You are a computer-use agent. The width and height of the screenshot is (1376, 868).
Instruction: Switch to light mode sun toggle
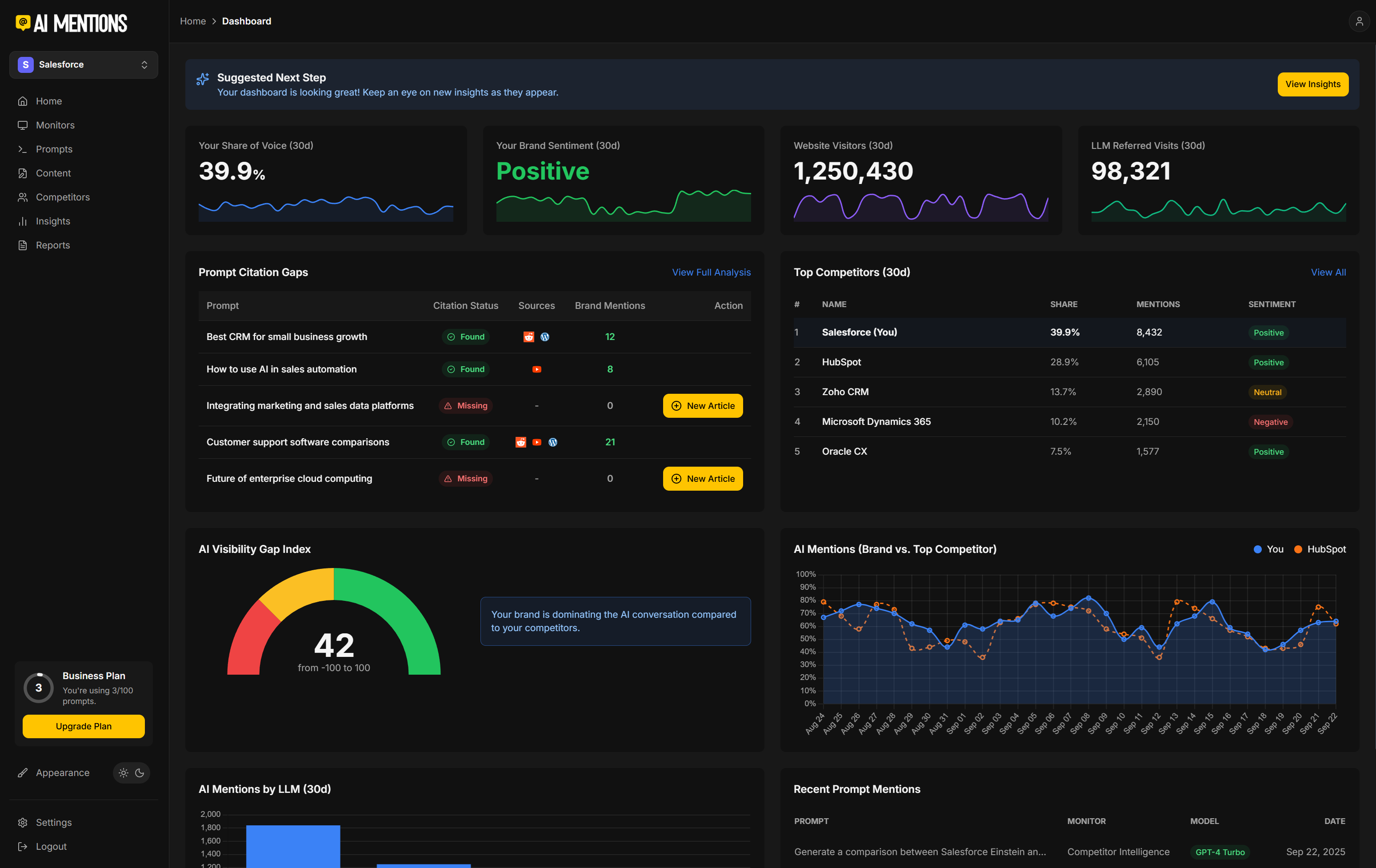124,772
